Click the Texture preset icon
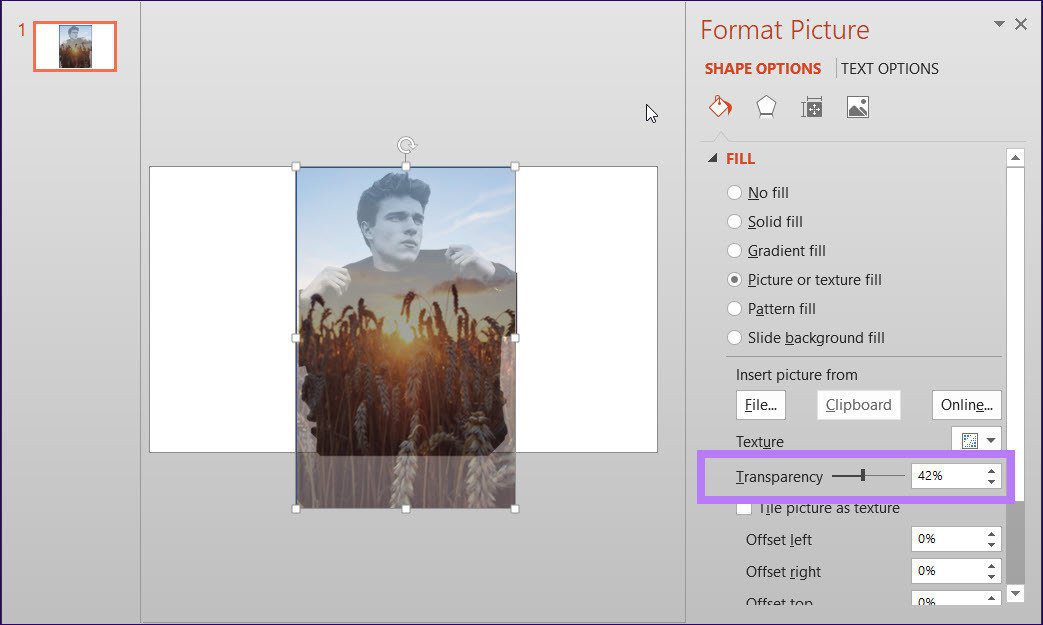This screenshot has height=625, width=1043. point(969,440)
